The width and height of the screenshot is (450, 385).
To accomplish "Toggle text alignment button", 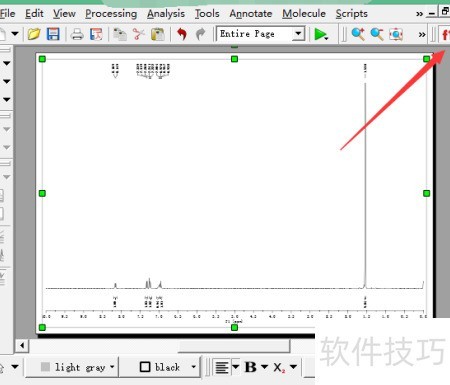I will click(x=222, y=367).
